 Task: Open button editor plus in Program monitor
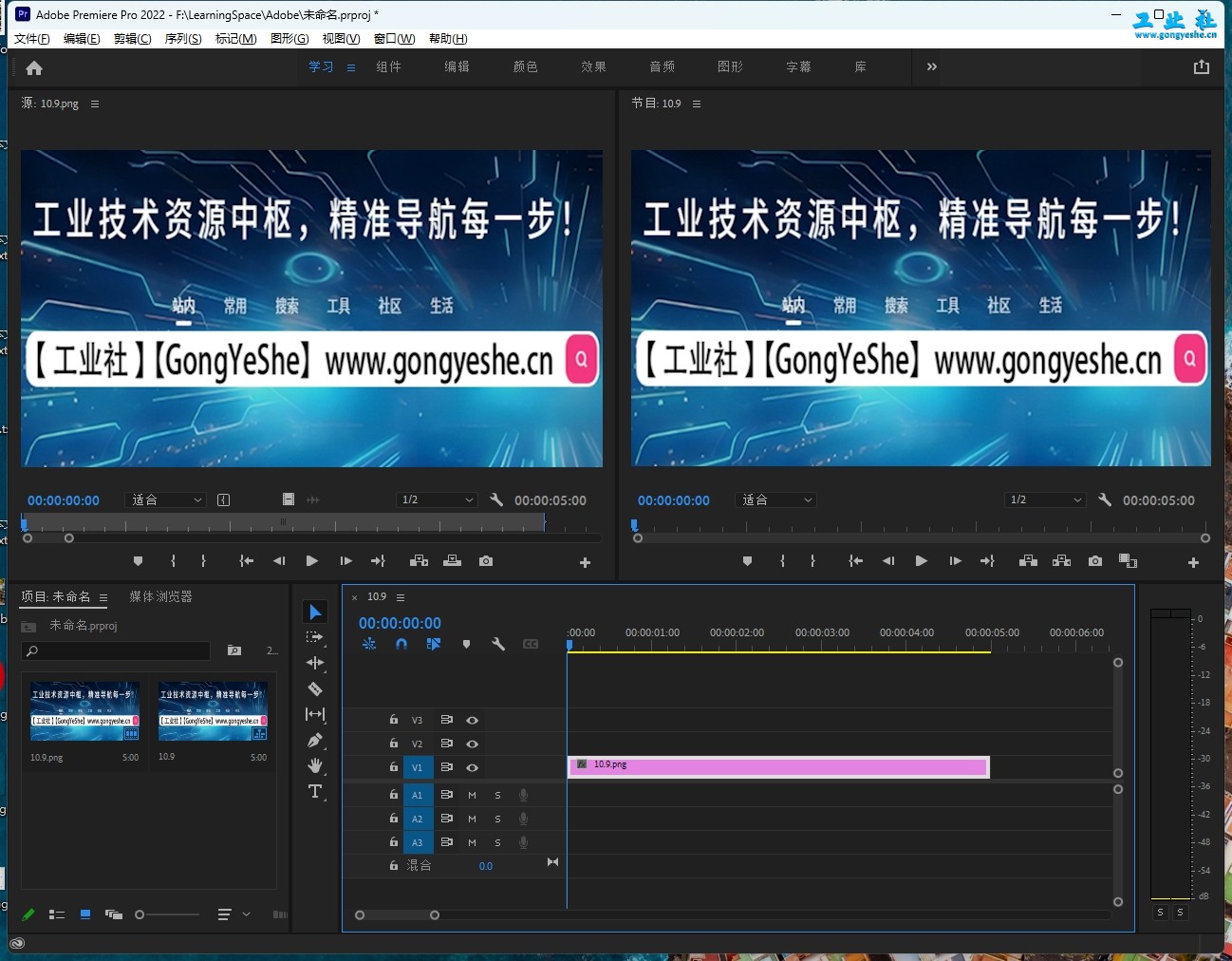1193,562
